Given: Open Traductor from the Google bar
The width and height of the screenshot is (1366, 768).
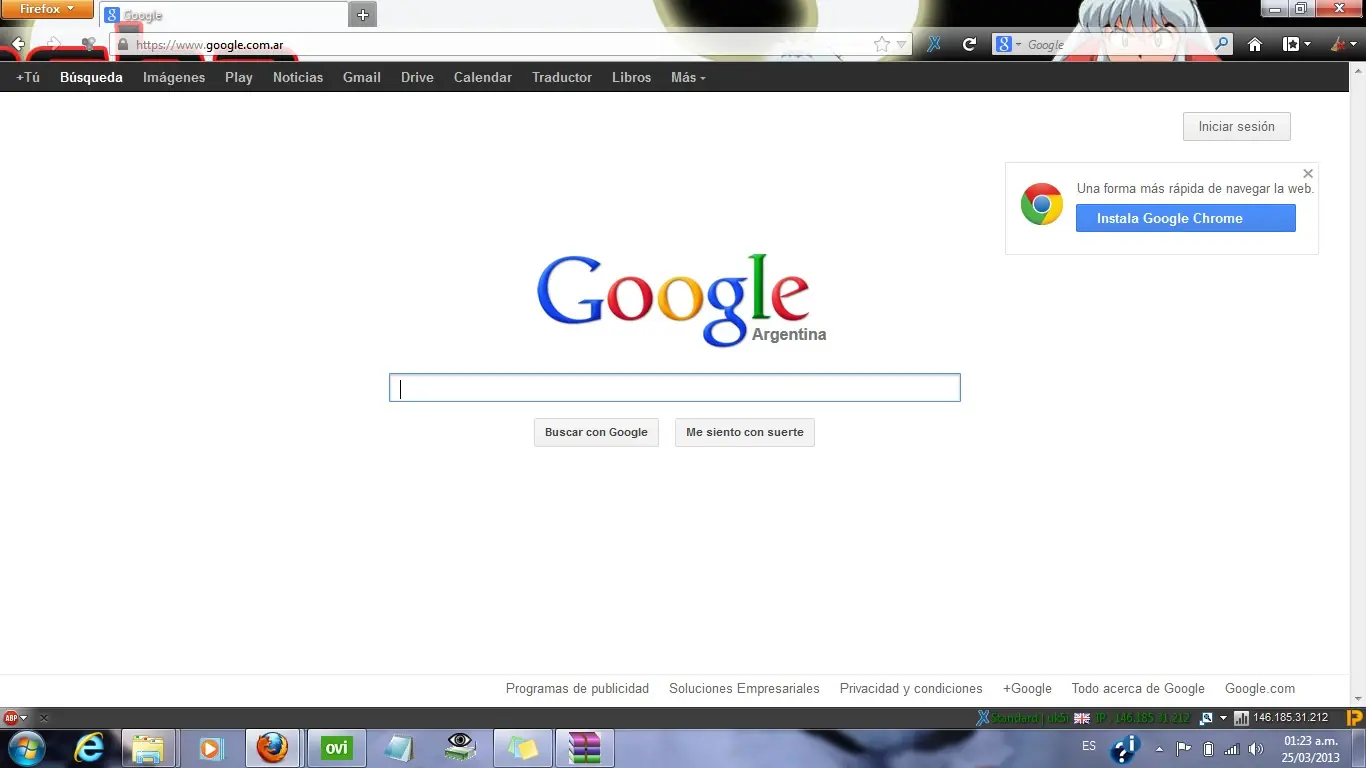Looking at the screenshot, I should tap(562, 77).
